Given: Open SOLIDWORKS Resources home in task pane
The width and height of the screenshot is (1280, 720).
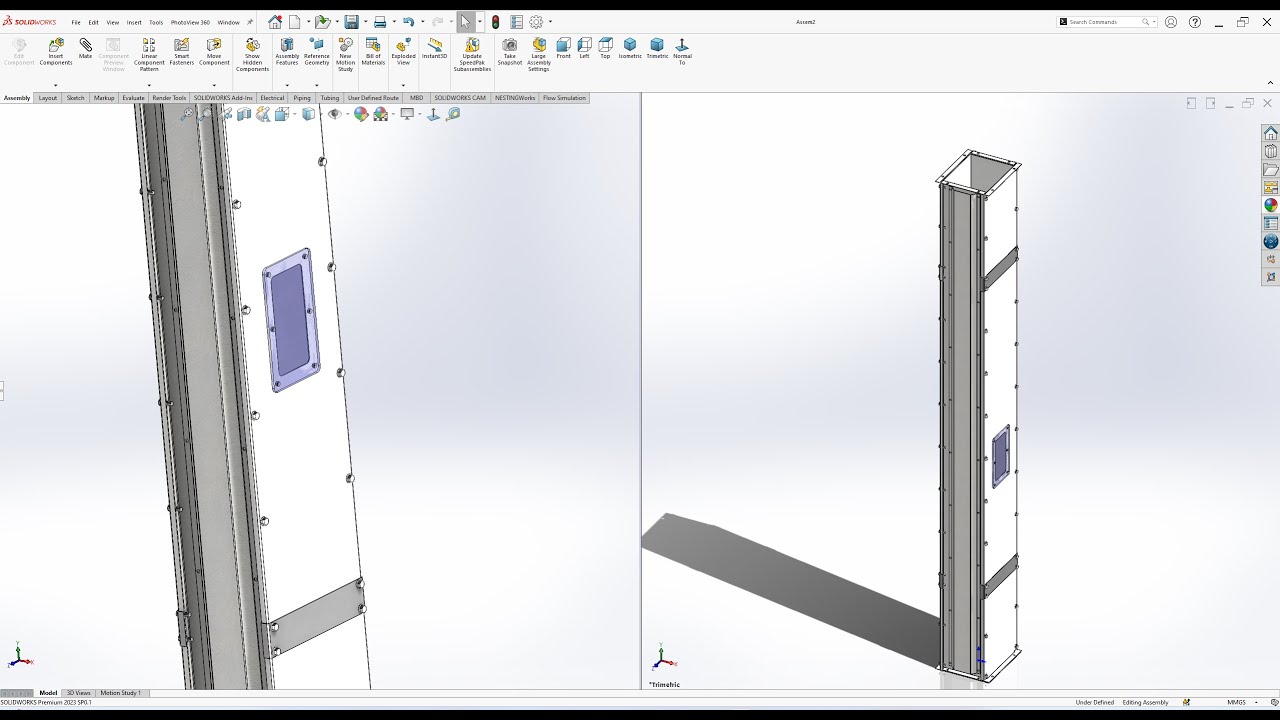Looking at the screenshot, I should click(1271, 133).
